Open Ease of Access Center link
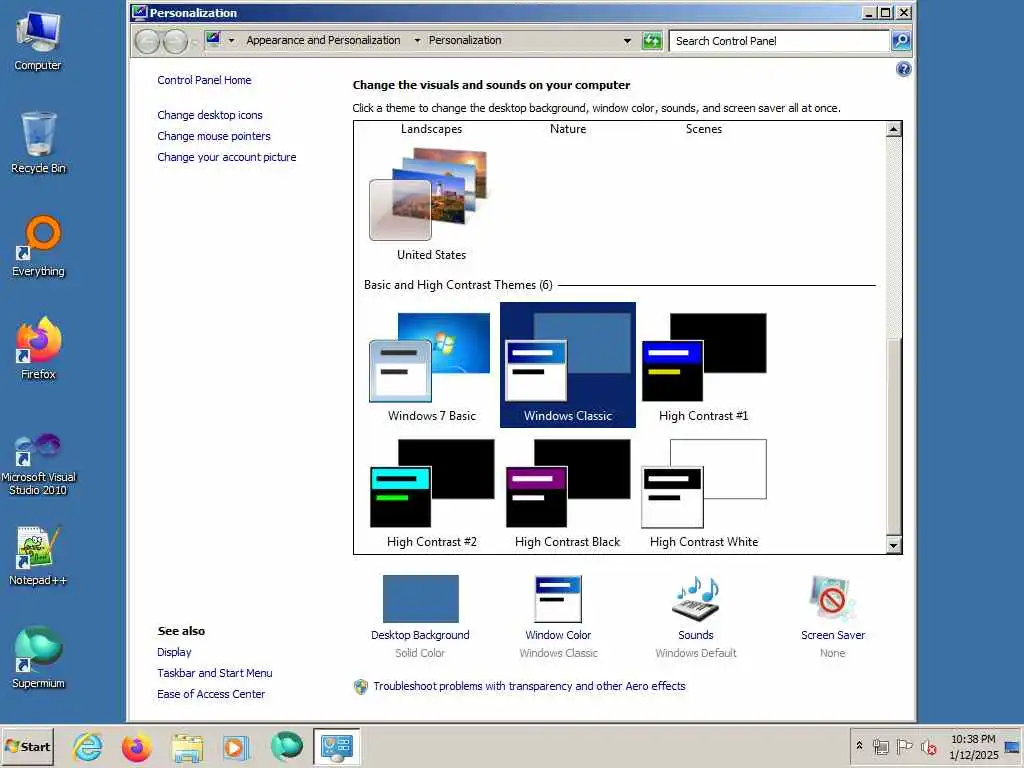Screen dimensions: 1024x768 coord(211,694)
